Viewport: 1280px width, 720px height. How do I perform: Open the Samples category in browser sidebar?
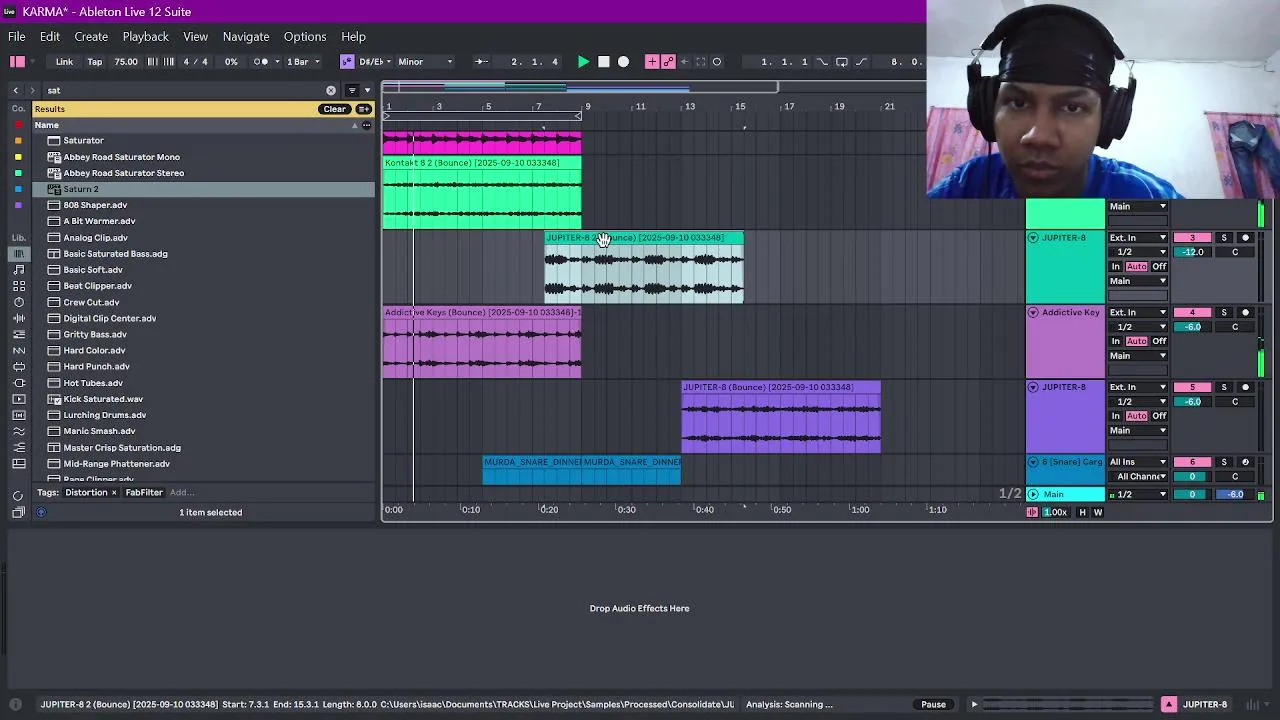(x=18, y=415)
